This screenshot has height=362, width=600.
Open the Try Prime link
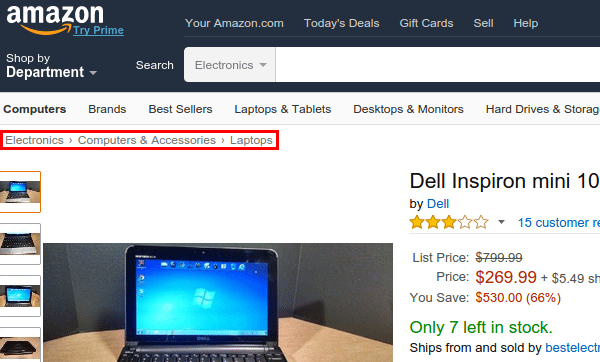pyautogui.click(x=98, y=30)
